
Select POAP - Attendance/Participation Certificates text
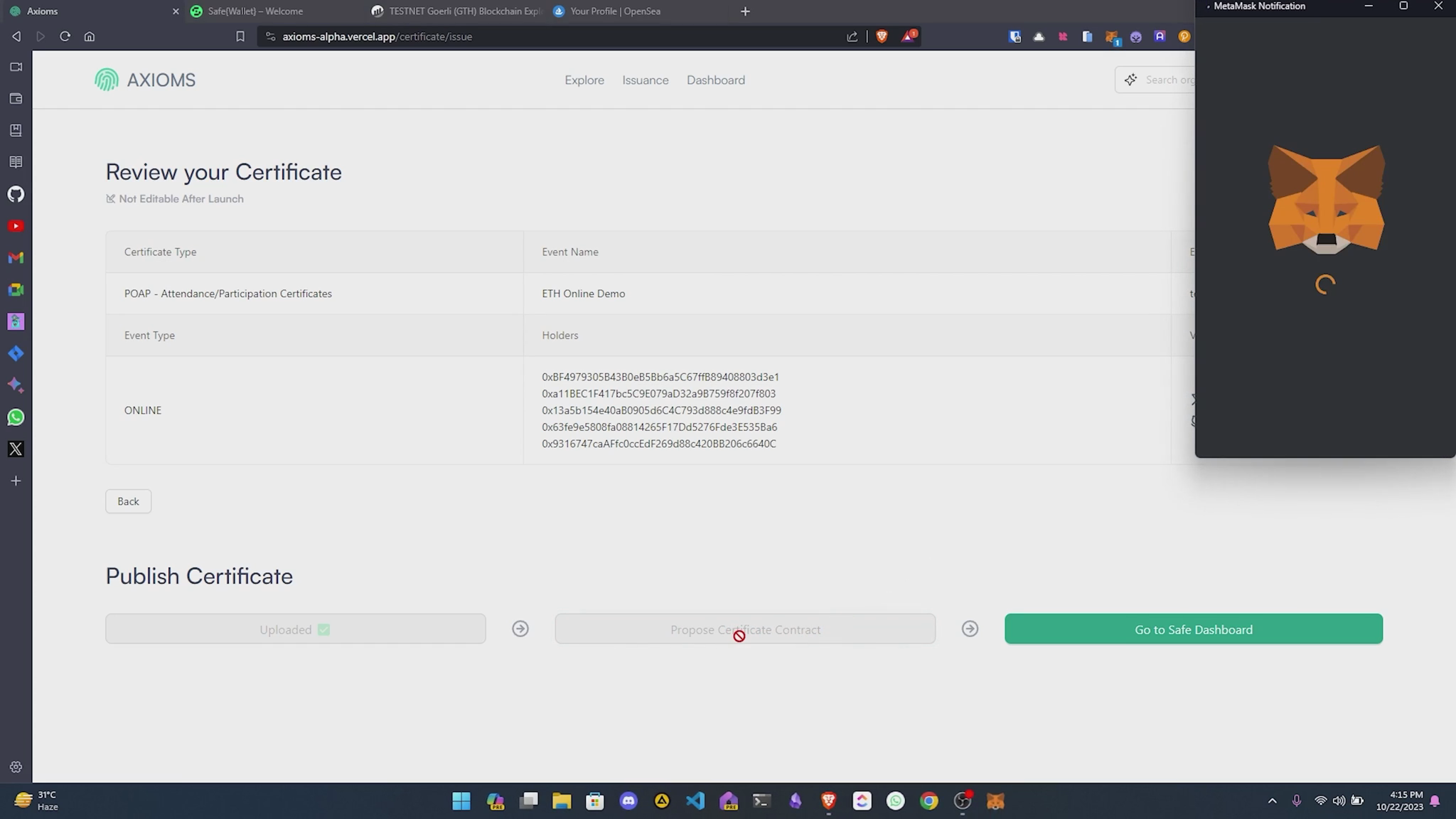click(x=228, y=294)
